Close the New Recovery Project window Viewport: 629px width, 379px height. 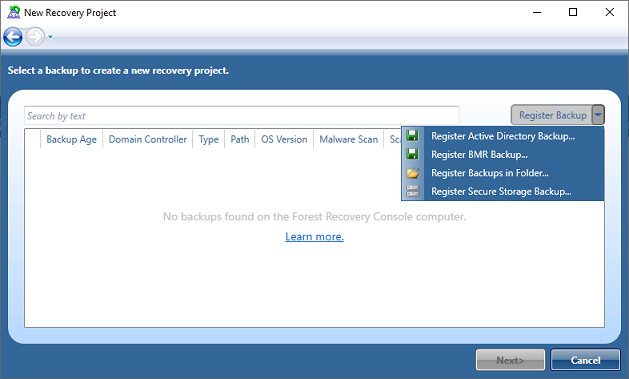point(609,12)
